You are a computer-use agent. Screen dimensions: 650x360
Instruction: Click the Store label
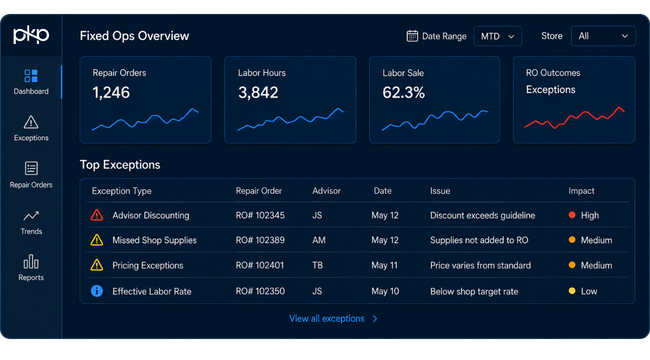coord(552,36)
